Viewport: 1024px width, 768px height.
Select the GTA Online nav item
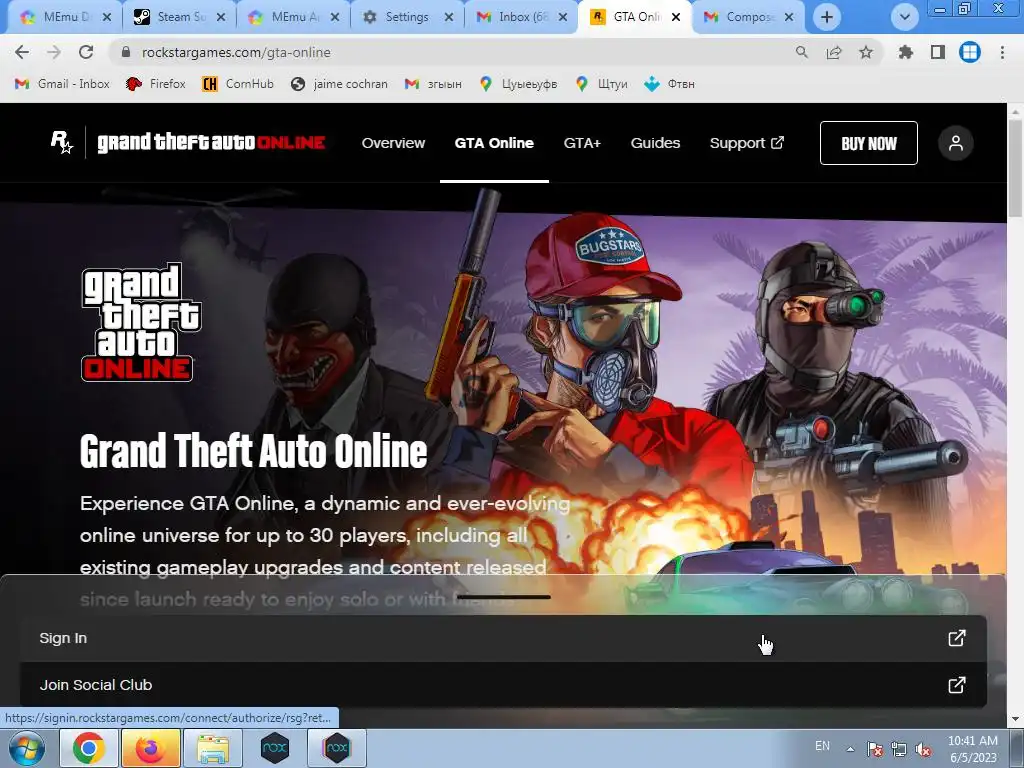[494, 142]
